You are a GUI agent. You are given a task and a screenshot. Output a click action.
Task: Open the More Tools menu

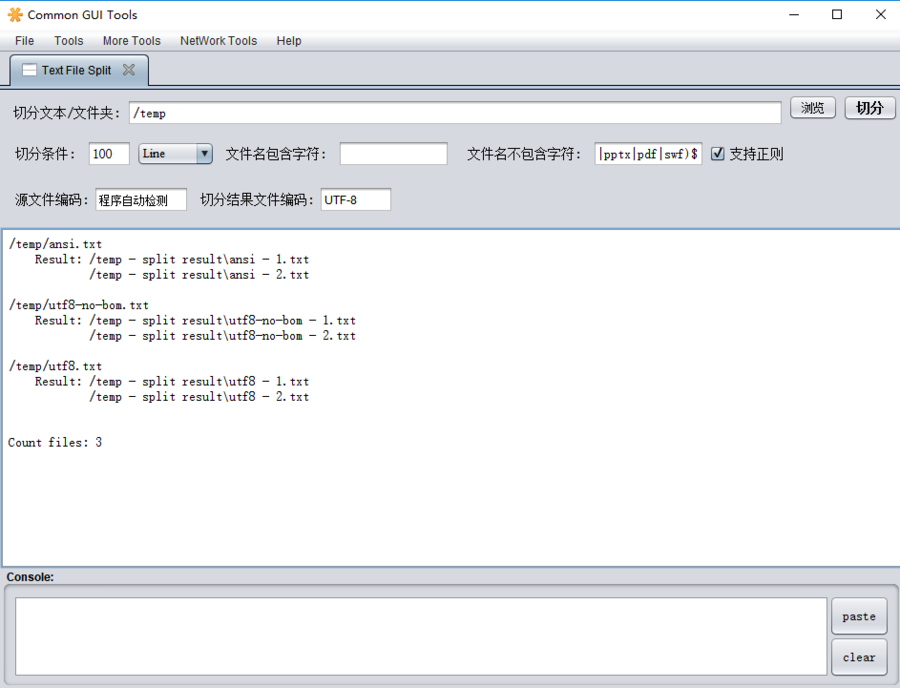[131, 41]
